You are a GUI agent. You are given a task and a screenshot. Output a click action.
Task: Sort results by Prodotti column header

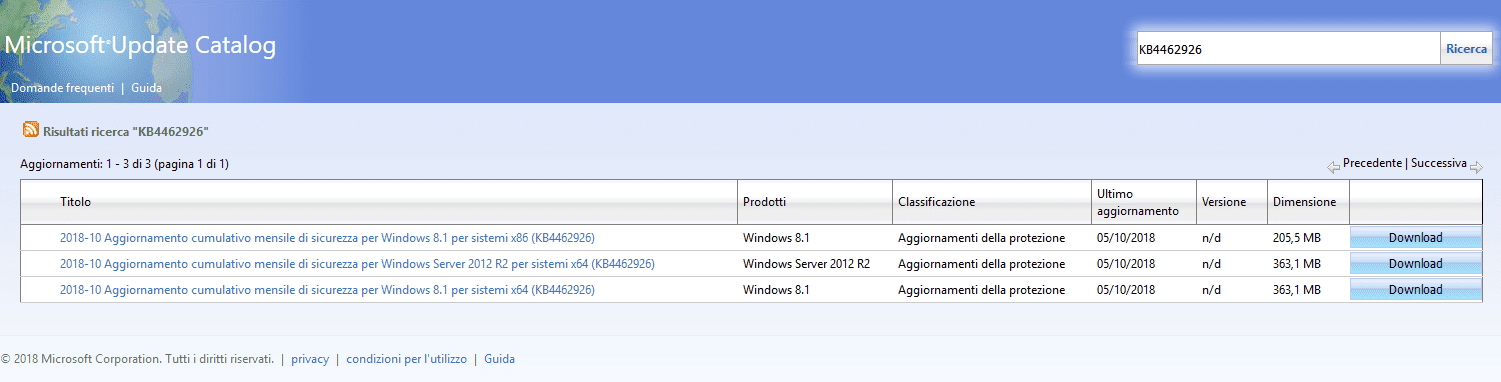(x=765, y=202)
